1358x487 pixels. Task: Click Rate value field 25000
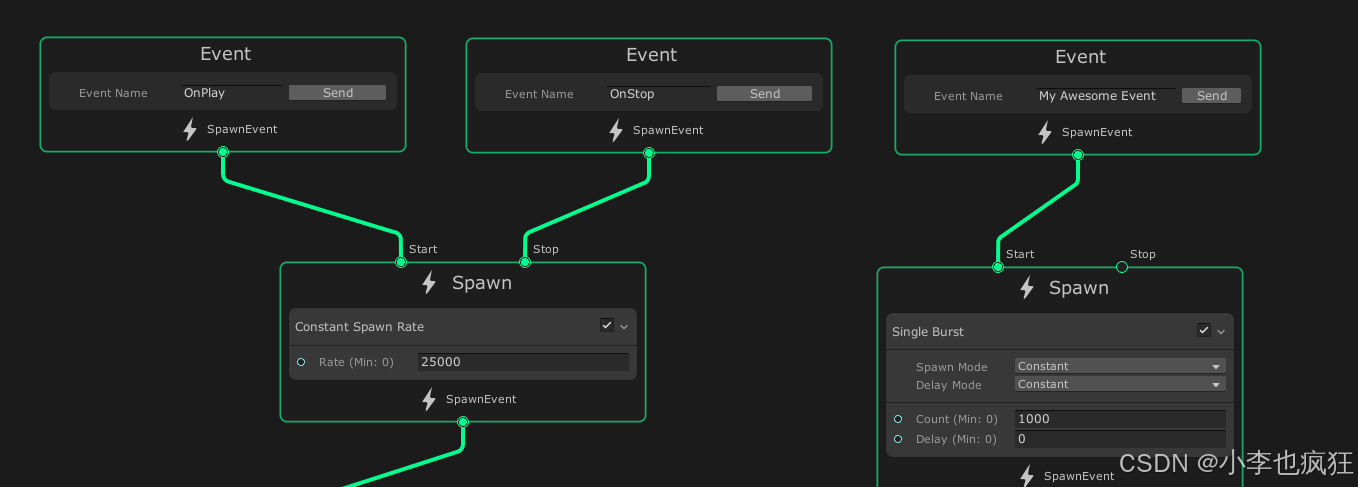(523, 362)
